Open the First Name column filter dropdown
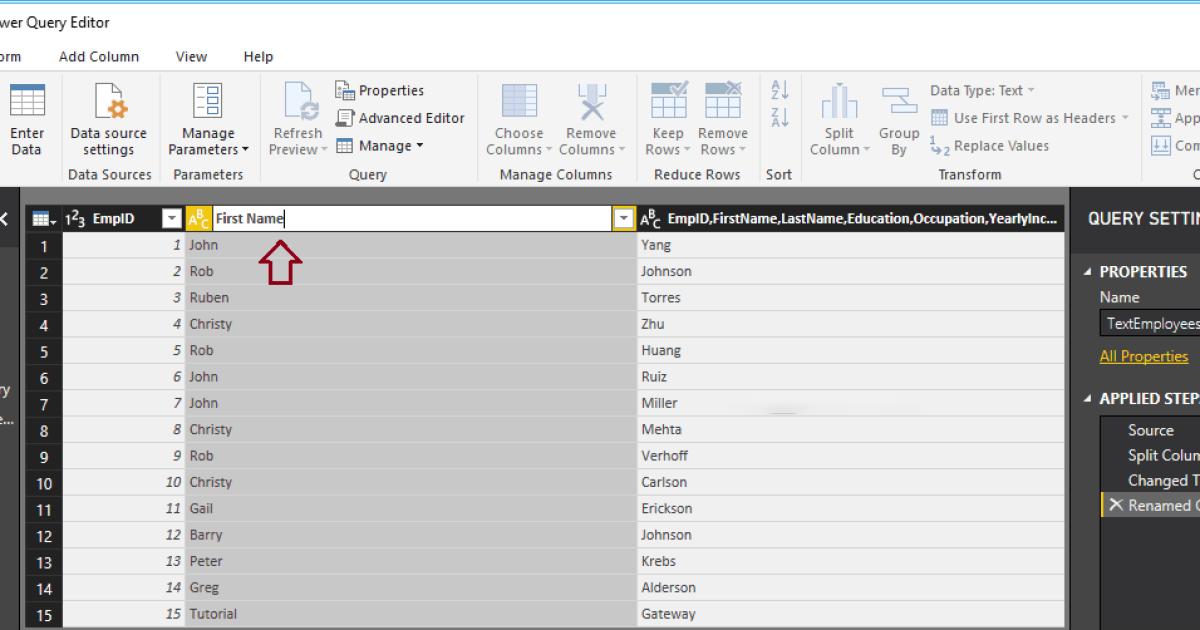 coord(624,219)
